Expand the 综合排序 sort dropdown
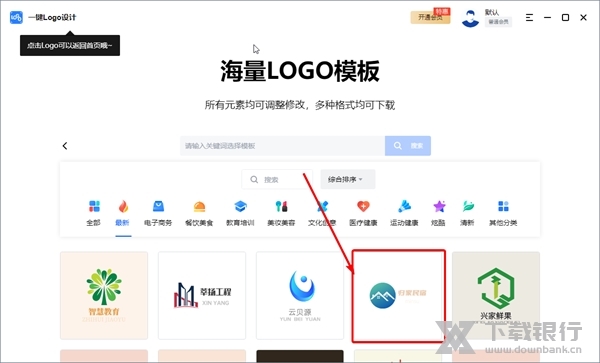This screenshot has width=600, height=363. coord(347,179)
